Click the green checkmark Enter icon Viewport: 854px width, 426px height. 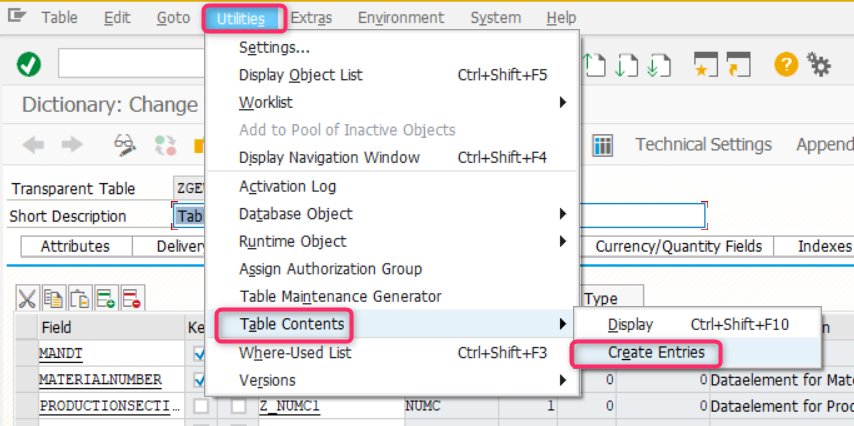click(x=29, y=65)
